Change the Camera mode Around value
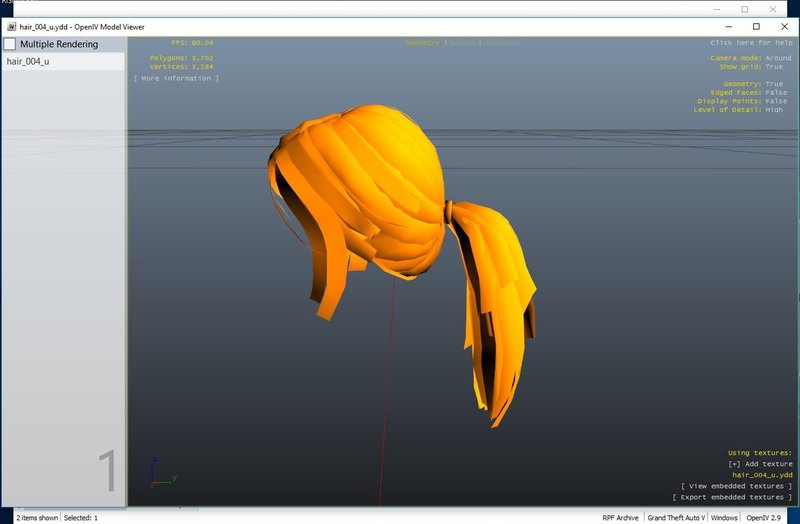Viewport: 800px width, 524px height. [778, 58]
